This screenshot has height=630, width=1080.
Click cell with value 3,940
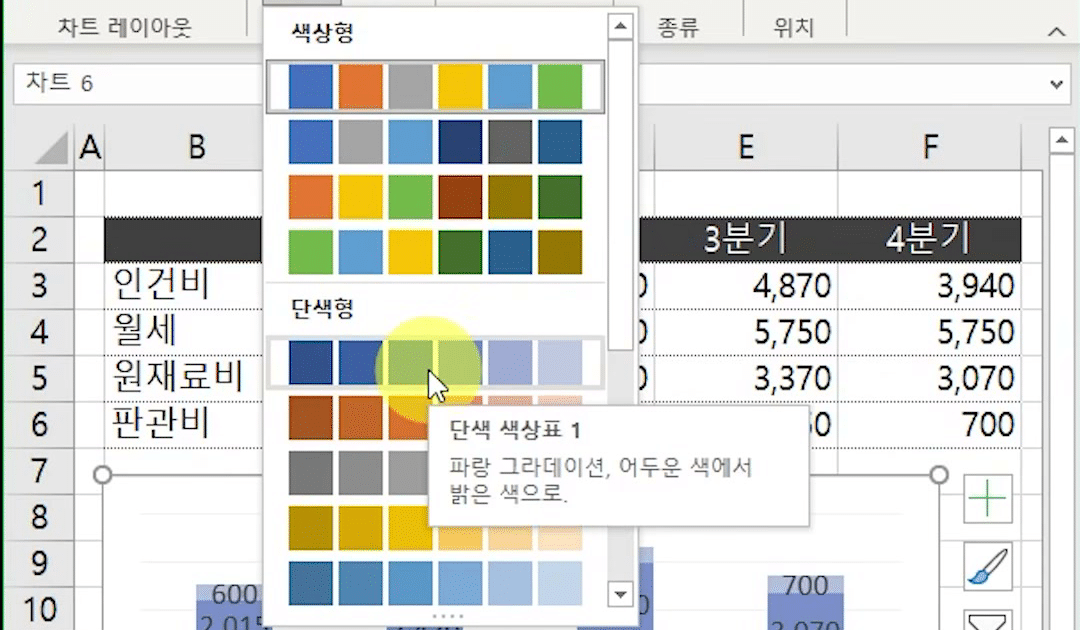point(930,286)
